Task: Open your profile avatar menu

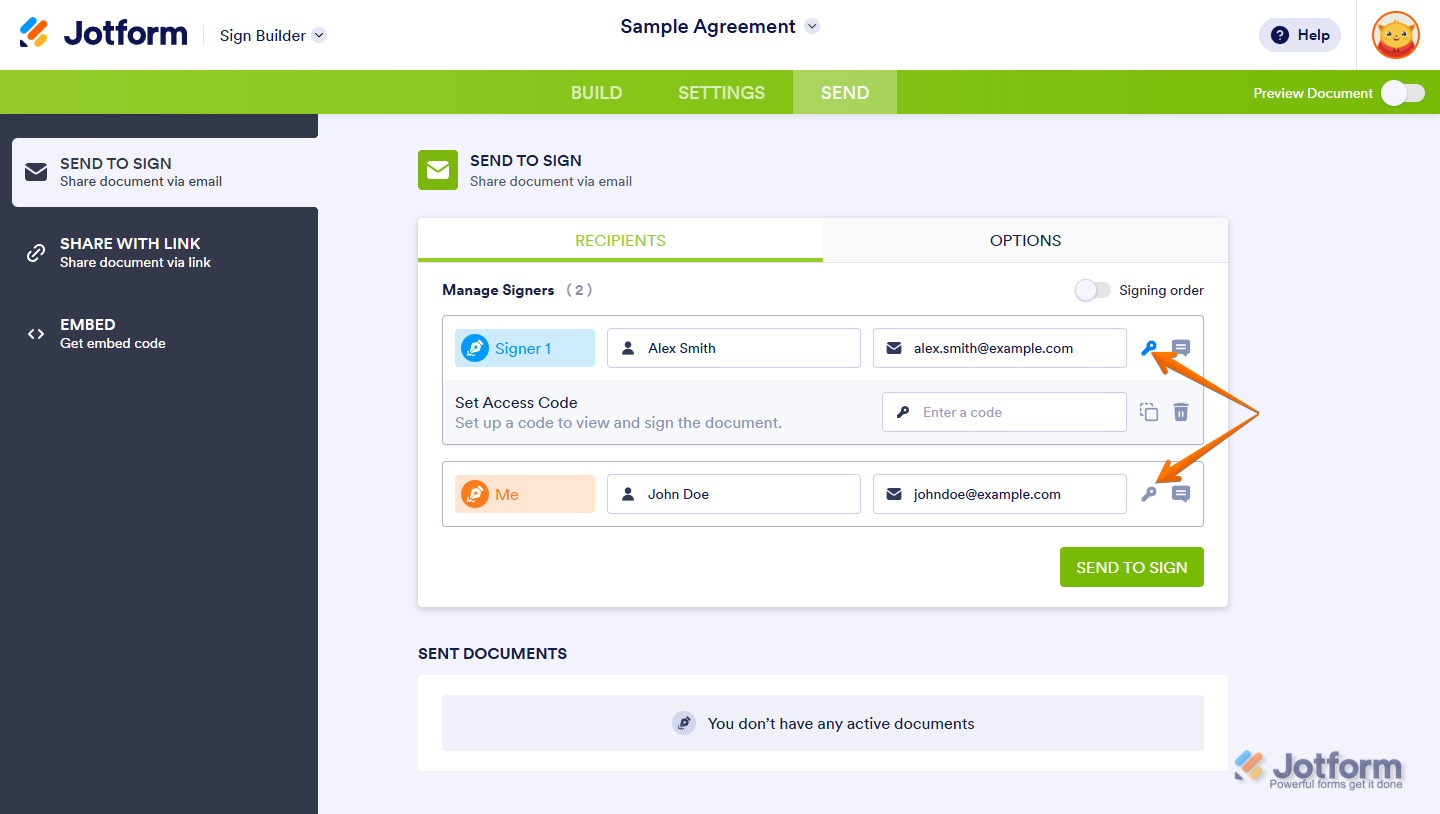Action: point(1395,35)
